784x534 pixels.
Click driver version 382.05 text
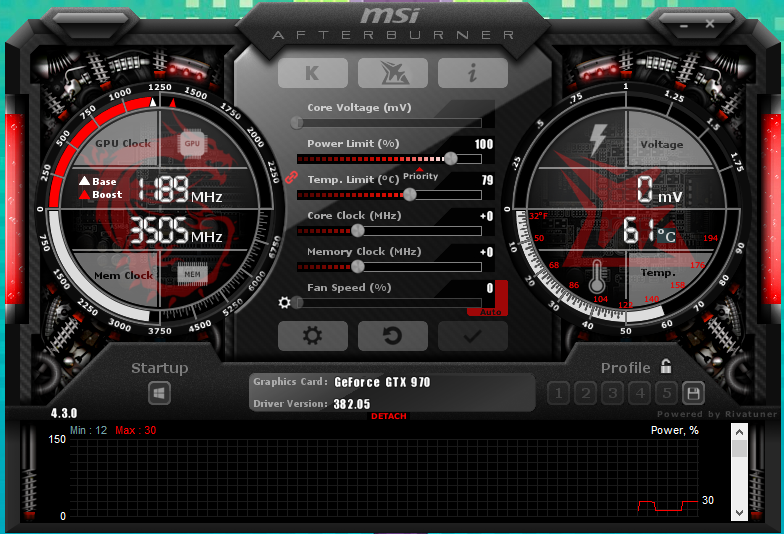[352, 404]
